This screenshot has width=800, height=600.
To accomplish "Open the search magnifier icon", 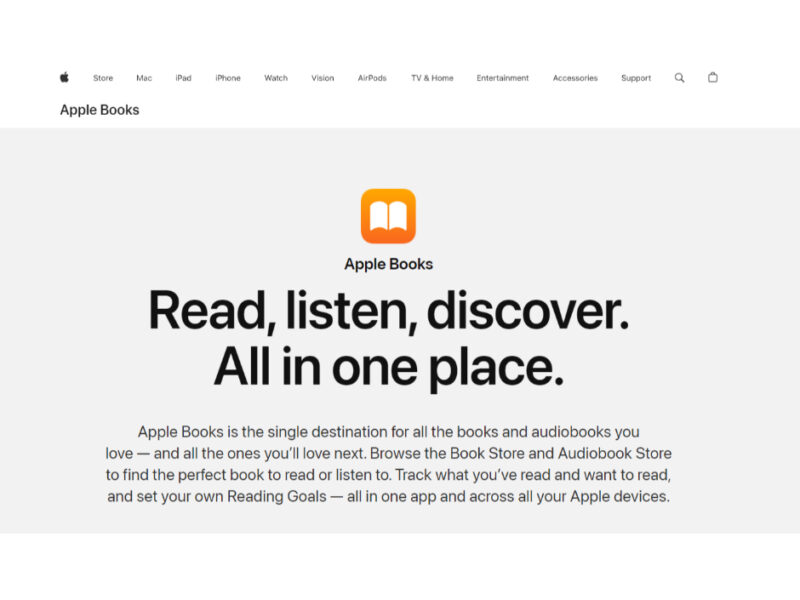I will point(679,78).
